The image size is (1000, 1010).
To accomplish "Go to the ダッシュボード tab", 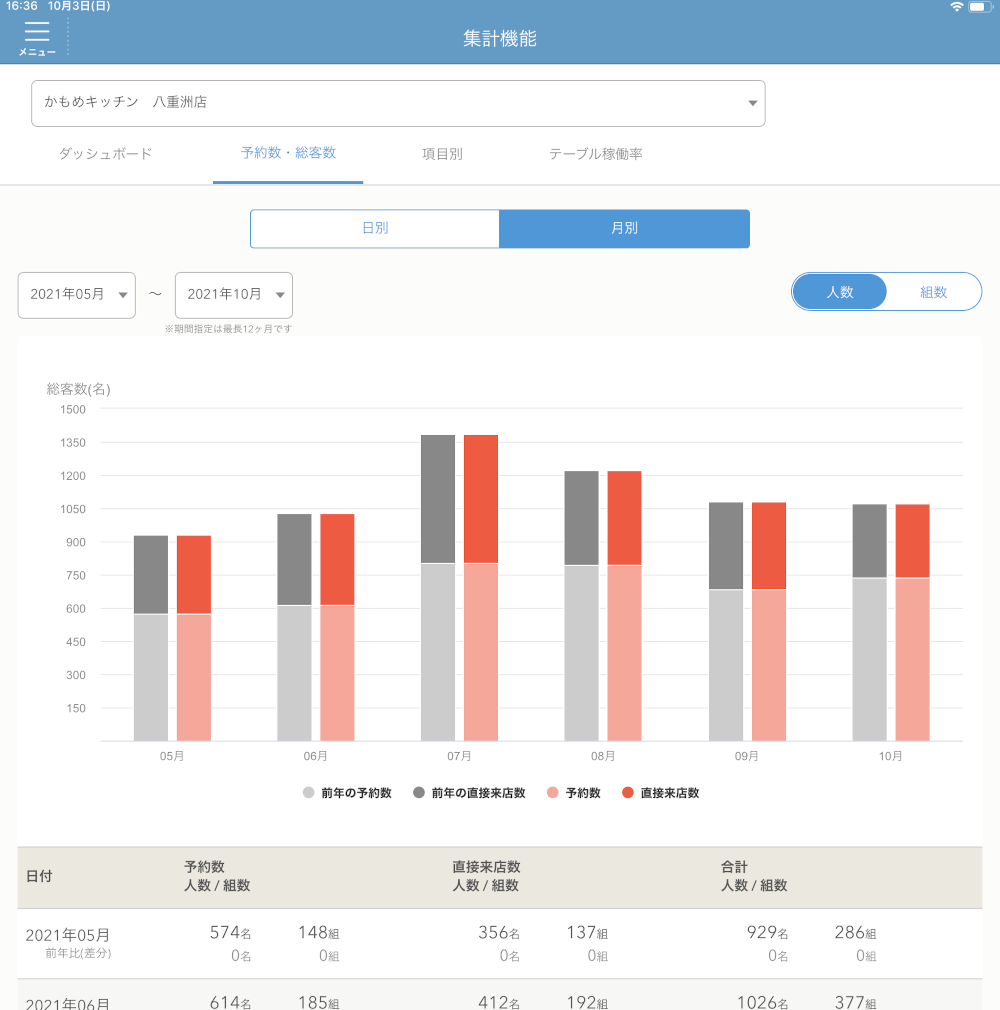I will pos(105,154).
